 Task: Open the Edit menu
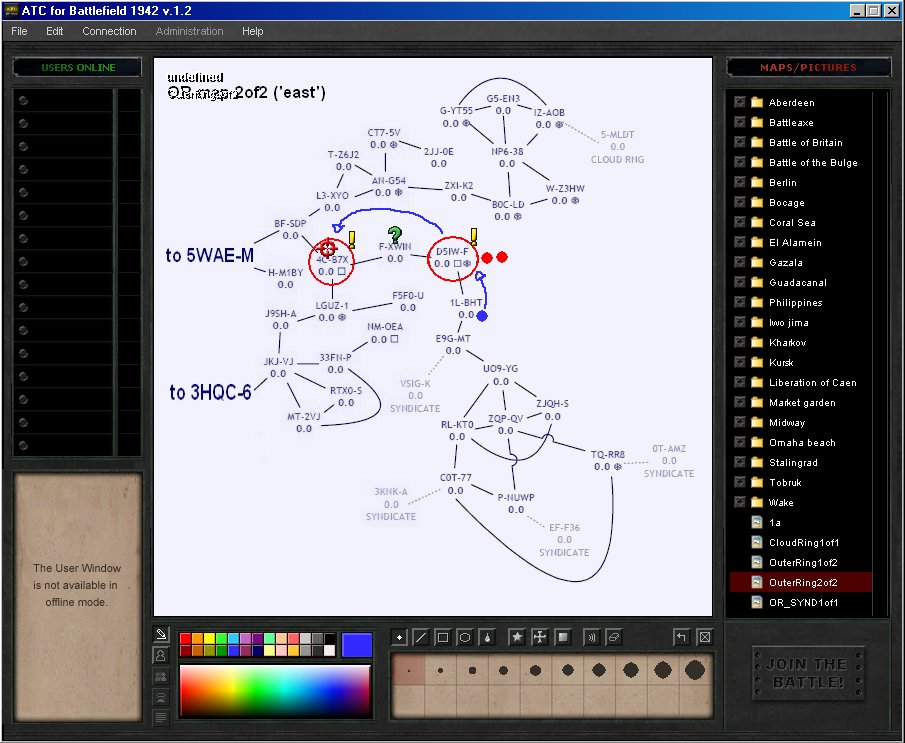coord(54,31)
